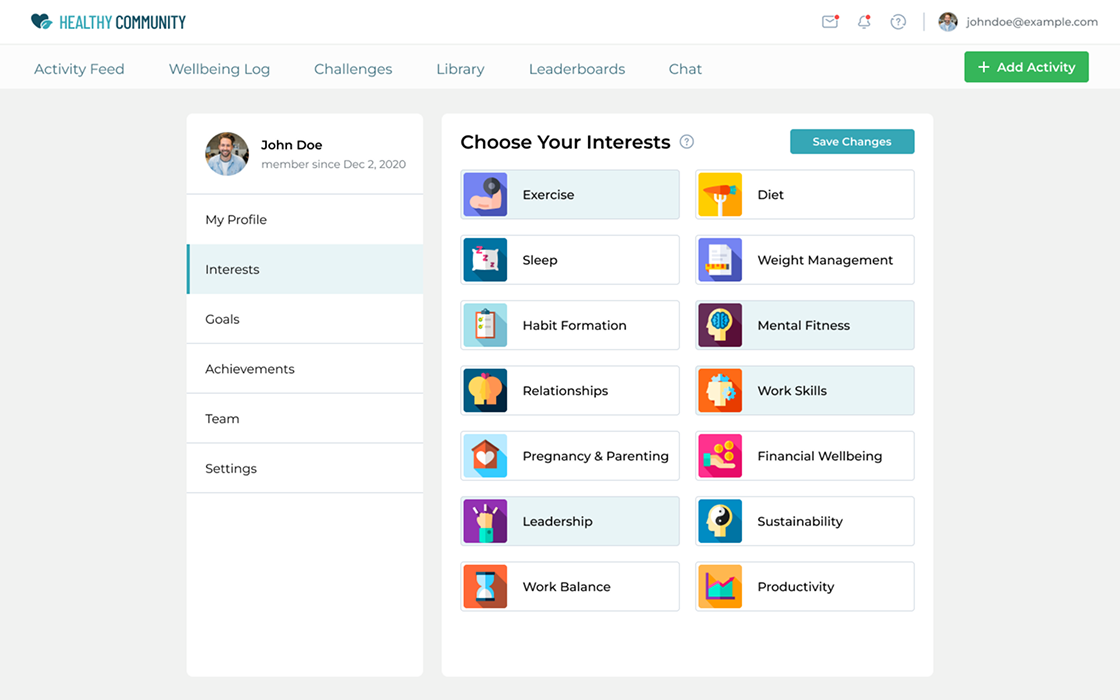Deselect the Exercise interest
The height and width of the screenshot is (700, 1120).
pos(570,195)
